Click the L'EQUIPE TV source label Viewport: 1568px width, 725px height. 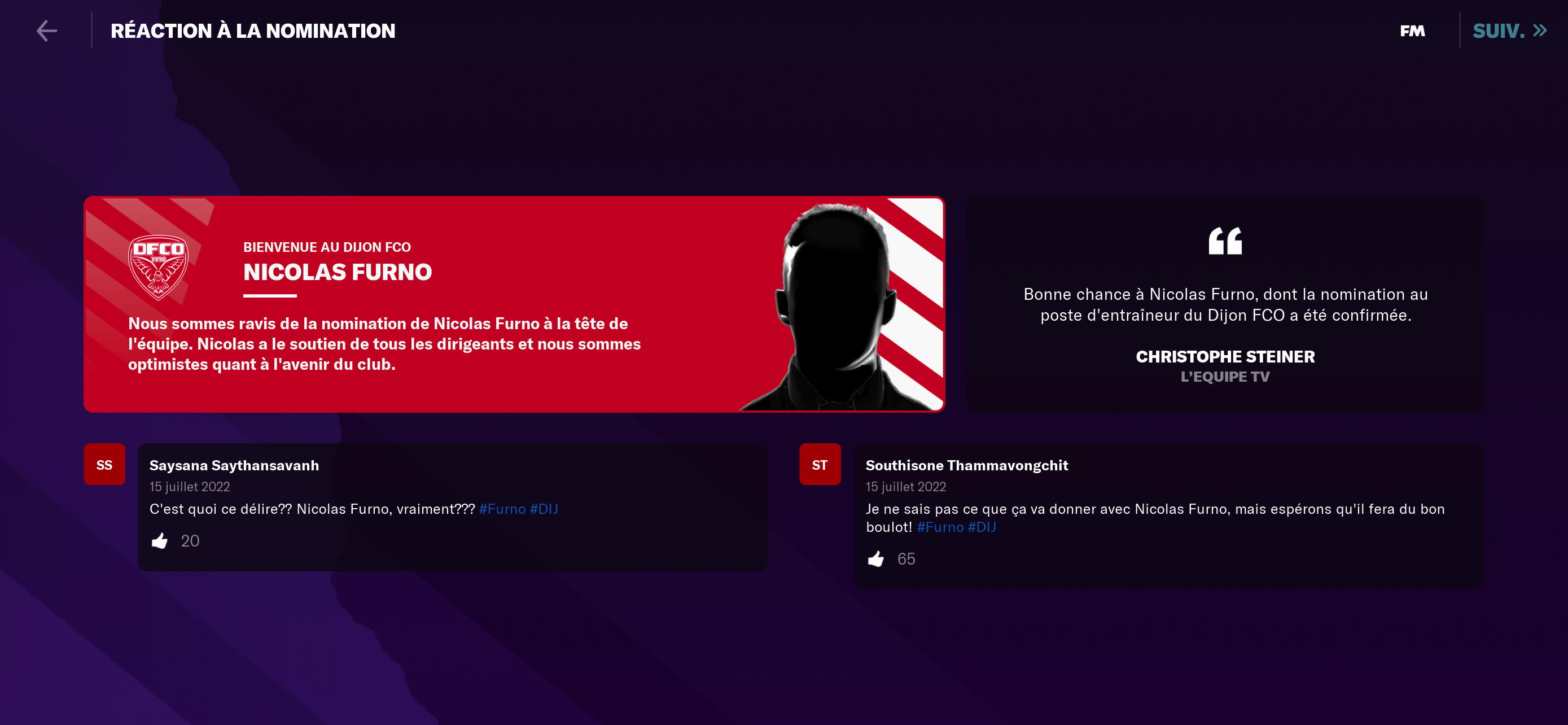click(1225, 377)
